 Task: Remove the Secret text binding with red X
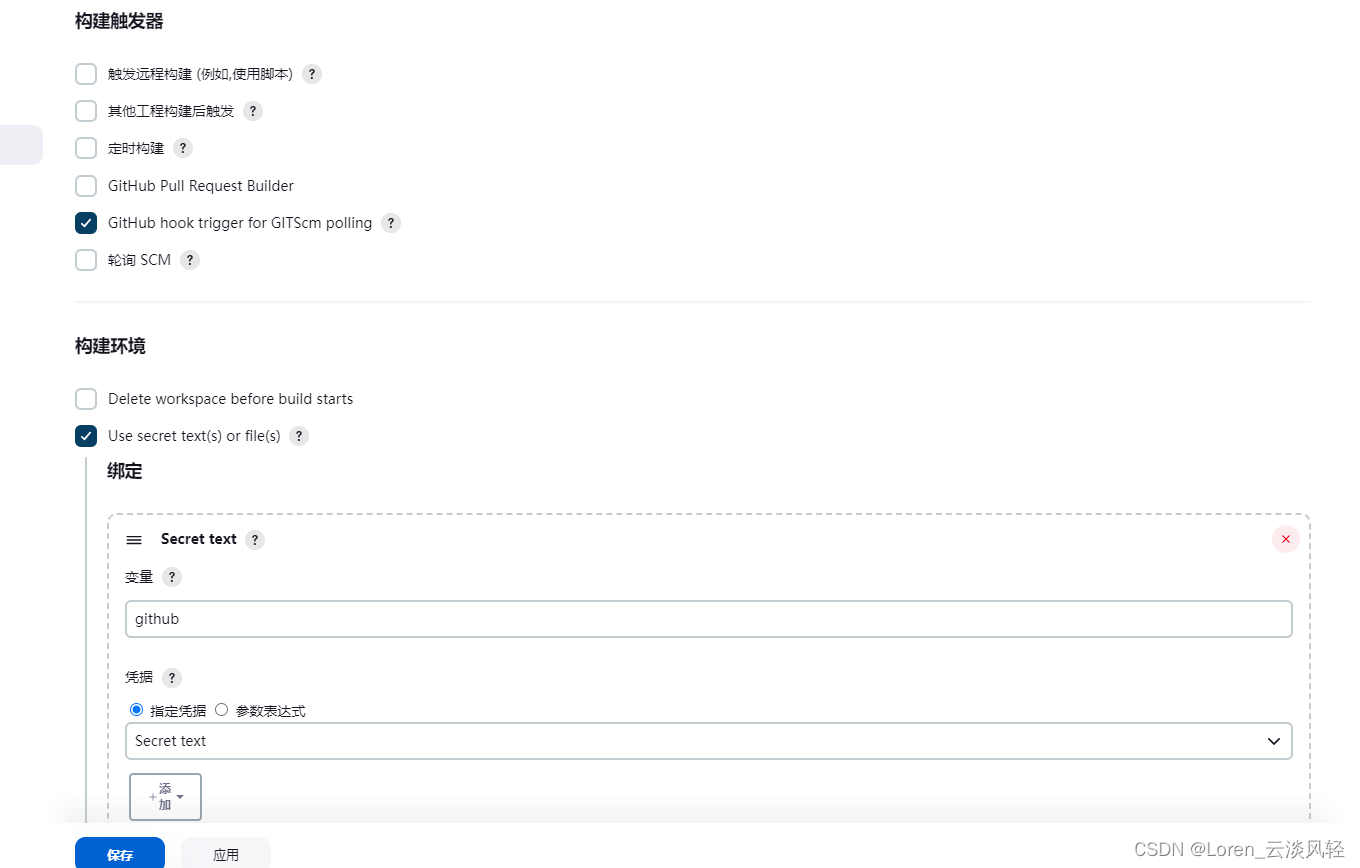click(x=1286, y=539)
